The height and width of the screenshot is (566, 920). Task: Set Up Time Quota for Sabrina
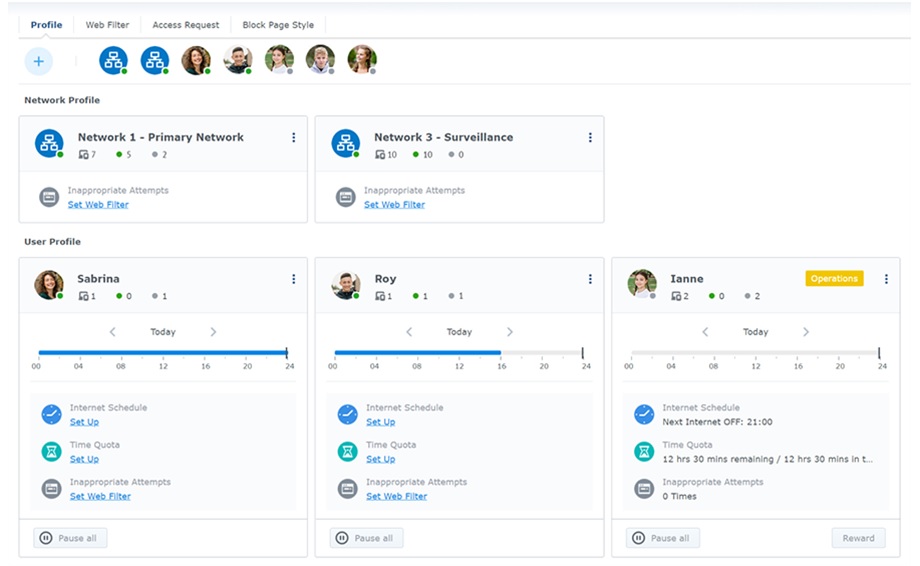84,459
